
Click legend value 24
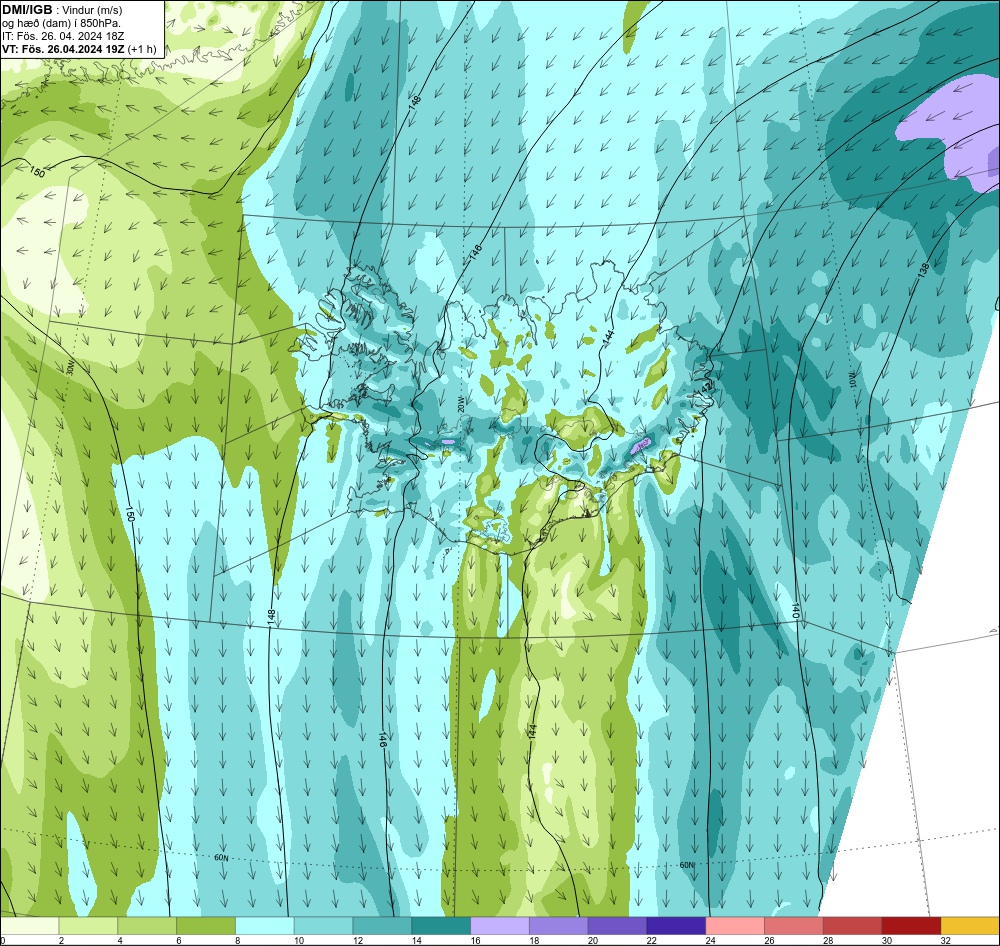710,940
